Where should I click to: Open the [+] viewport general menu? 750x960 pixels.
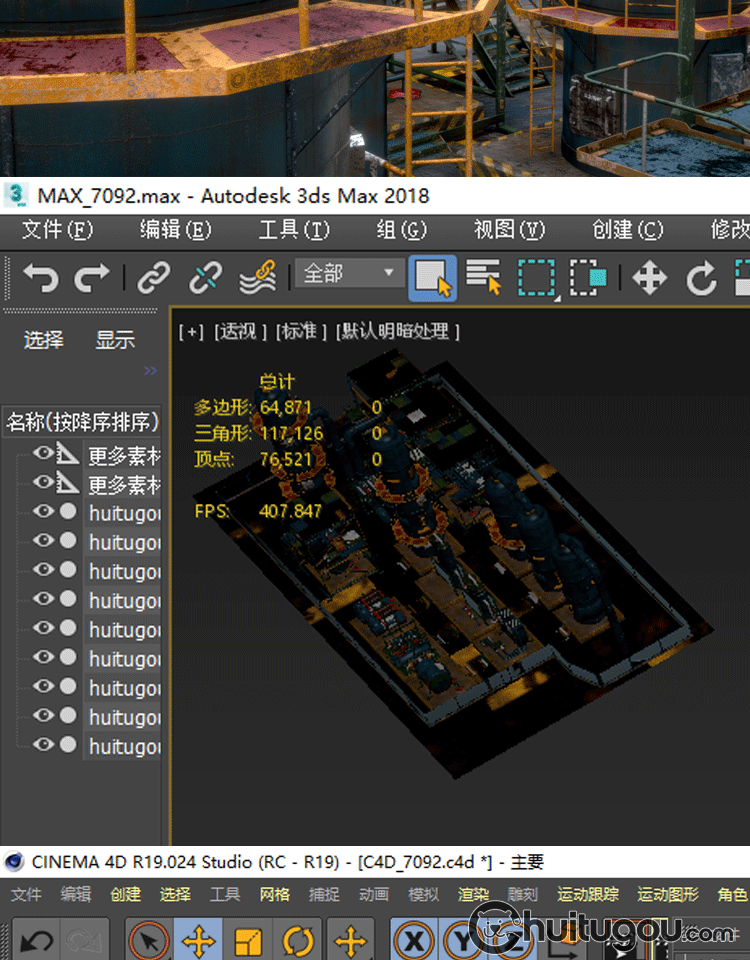point(192,332)
